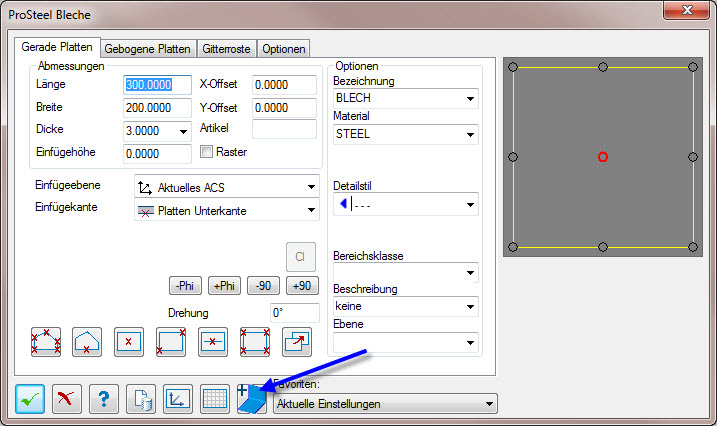Select middle-left insertion point in preview
Screen dimensions: 717x426
513,157
